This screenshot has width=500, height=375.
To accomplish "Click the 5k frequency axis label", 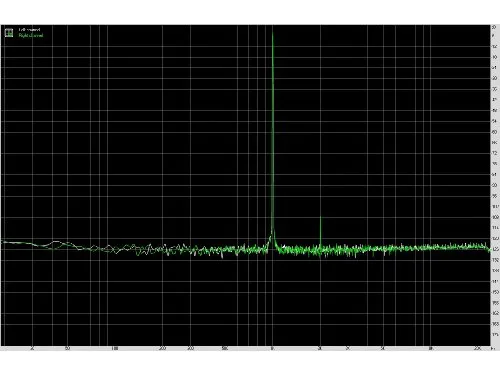I will point(383,349).
